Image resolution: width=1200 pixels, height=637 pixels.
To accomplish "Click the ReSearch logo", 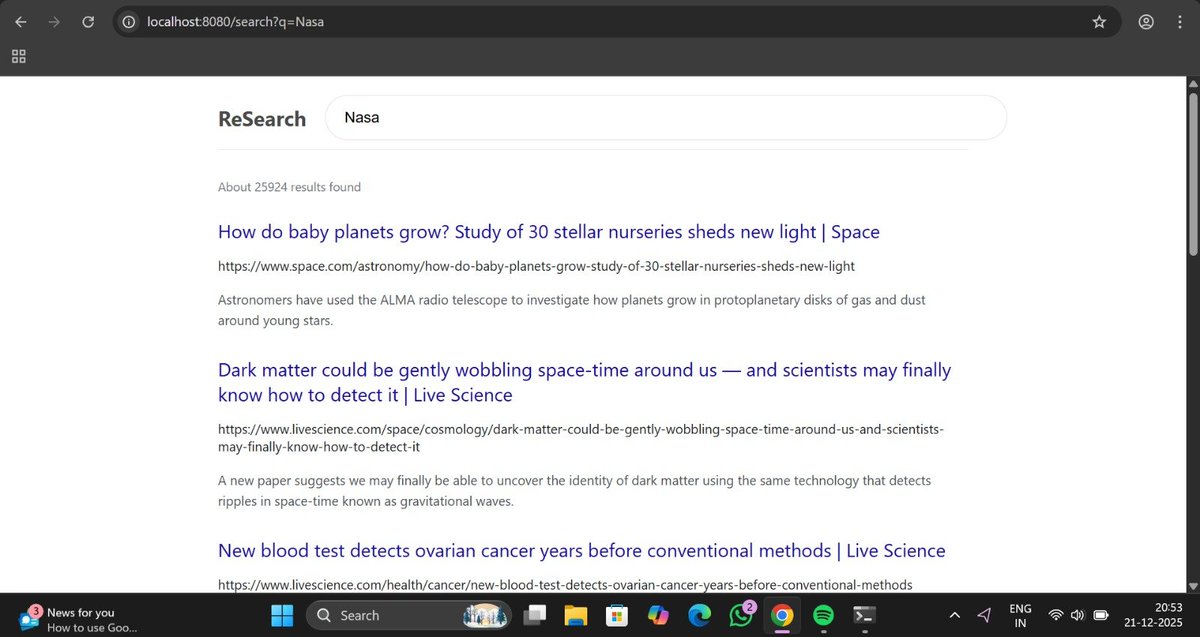I will point(262,119).
